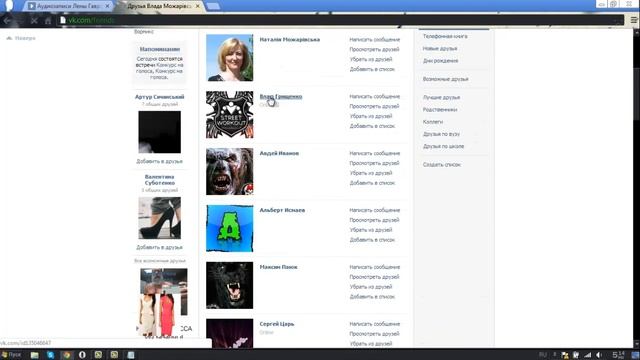Open Андрій Иванов's profile name link
640x360 pixels.
(x=279, y=153)
